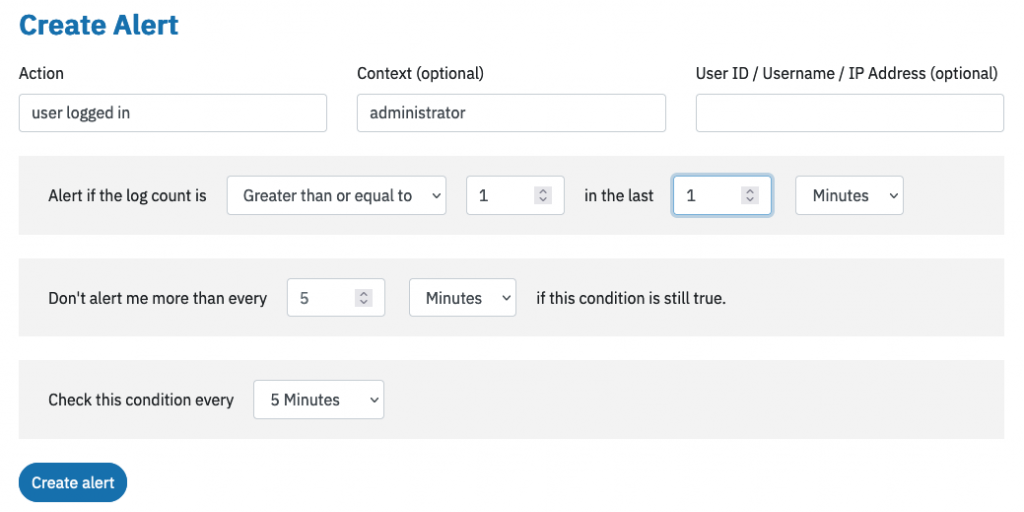Click the Create alert button
1024x512 pixels.
pos(72,483)
